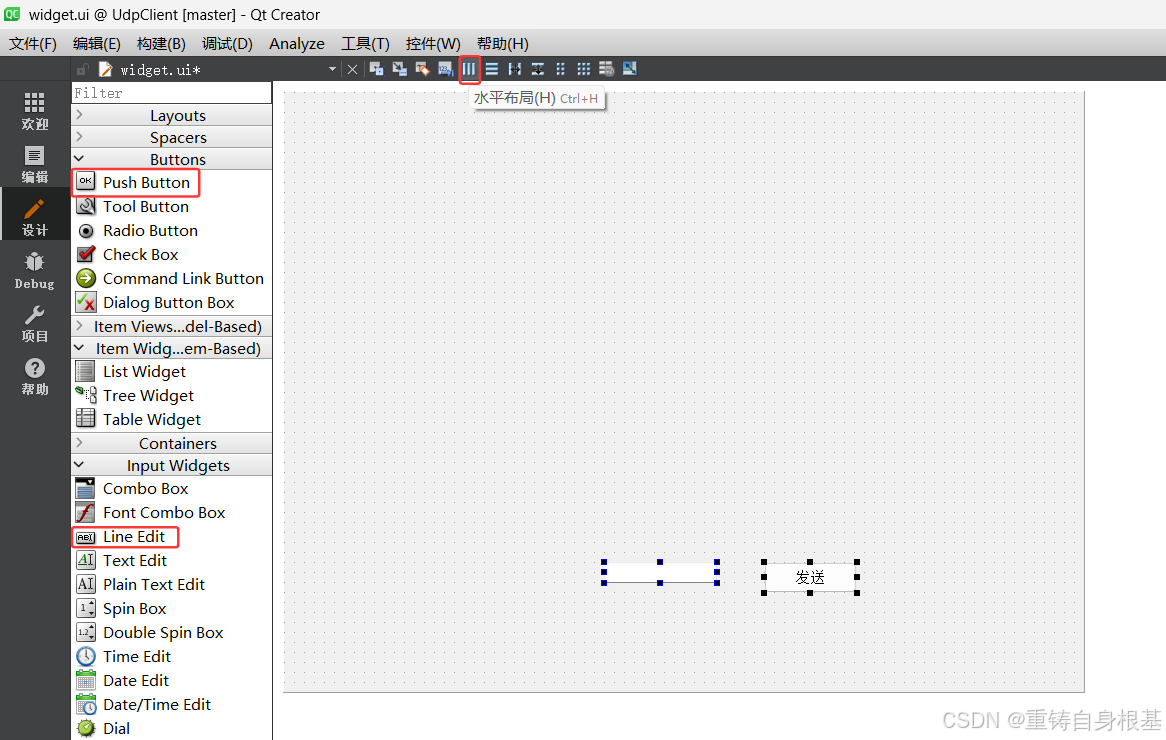Switch to the Edit (编辑) mode in sidebar

(34, 164)
